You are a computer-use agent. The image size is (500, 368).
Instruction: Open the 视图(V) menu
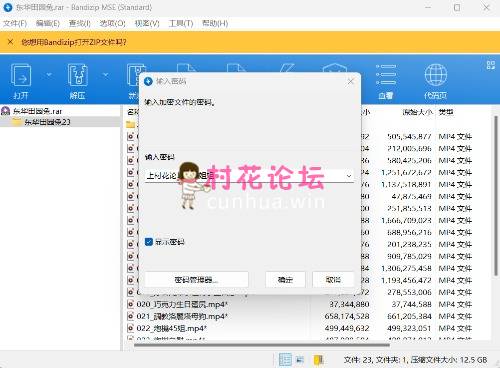click(x=147, y=23)
